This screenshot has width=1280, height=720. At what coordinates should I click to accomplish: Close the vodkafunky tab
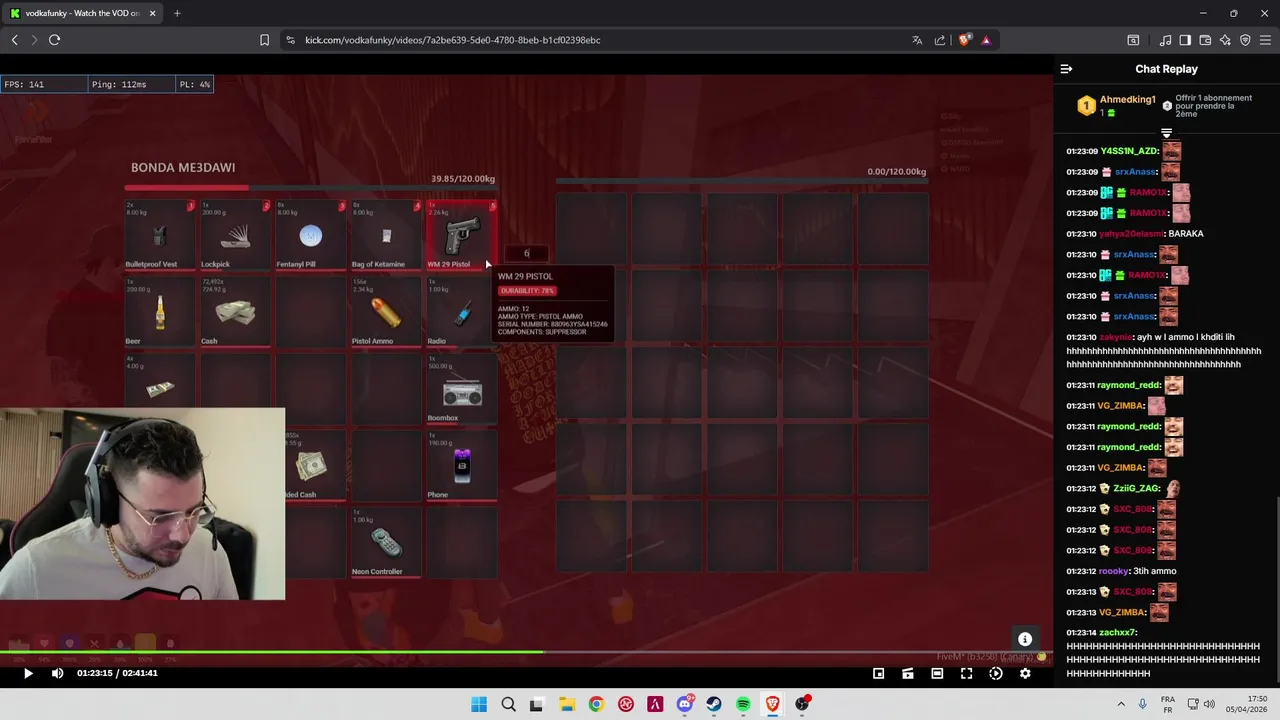point(152,13)
